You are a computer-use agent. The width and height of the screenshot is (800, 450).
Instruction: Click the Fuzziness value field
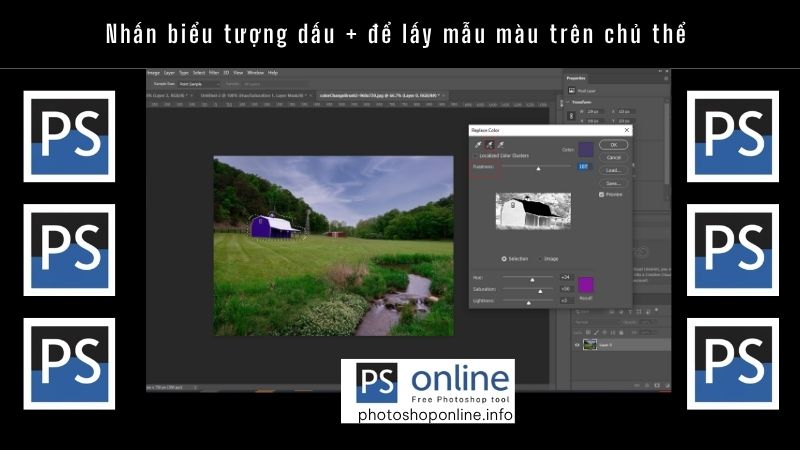click(x=583, y=166)
